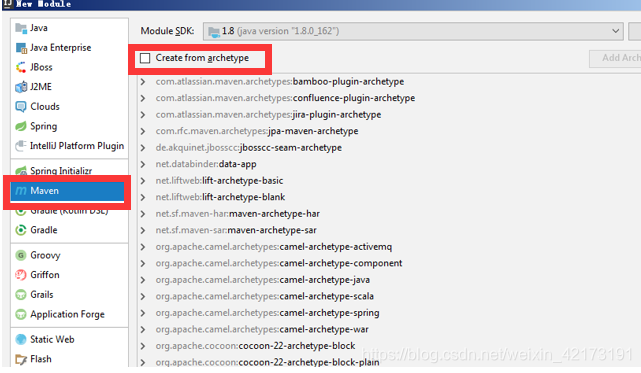Image resolution: width=641 pixels, height=373 pixels.
Task: Click the Maven m icon
Action: [21, 191]
